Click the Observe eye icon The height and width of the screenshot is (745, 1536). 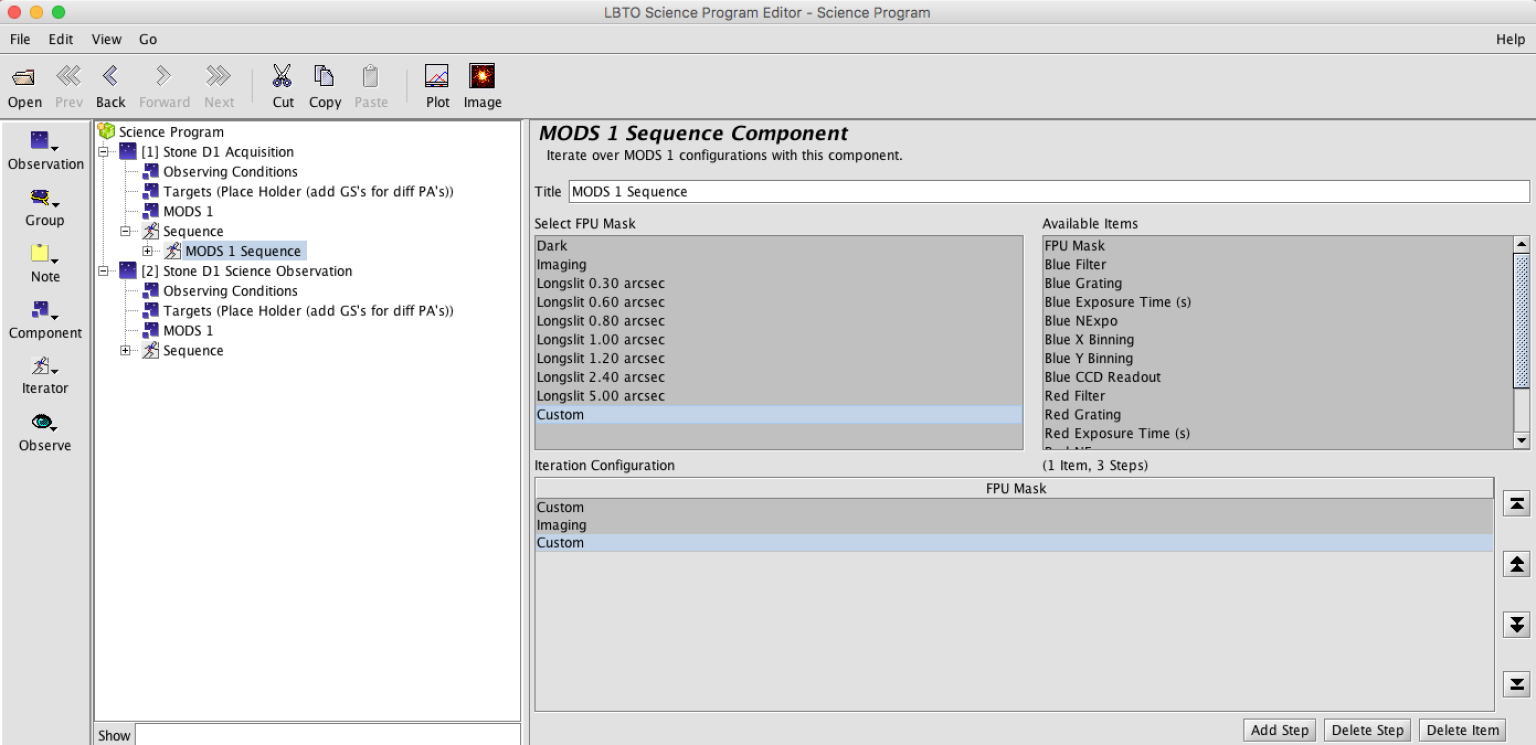tap(42, 423)
